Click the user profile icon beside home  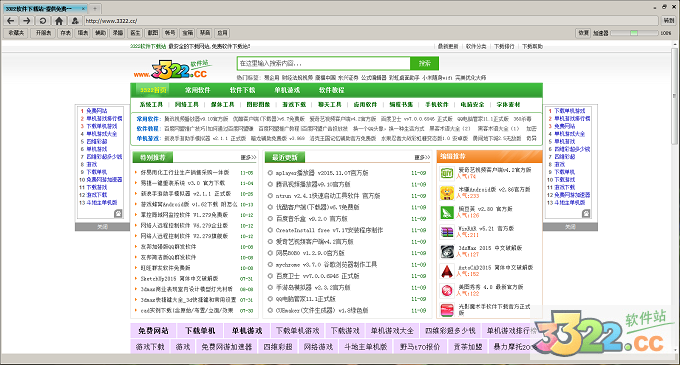pyautogui.click(x=75, y=20)
